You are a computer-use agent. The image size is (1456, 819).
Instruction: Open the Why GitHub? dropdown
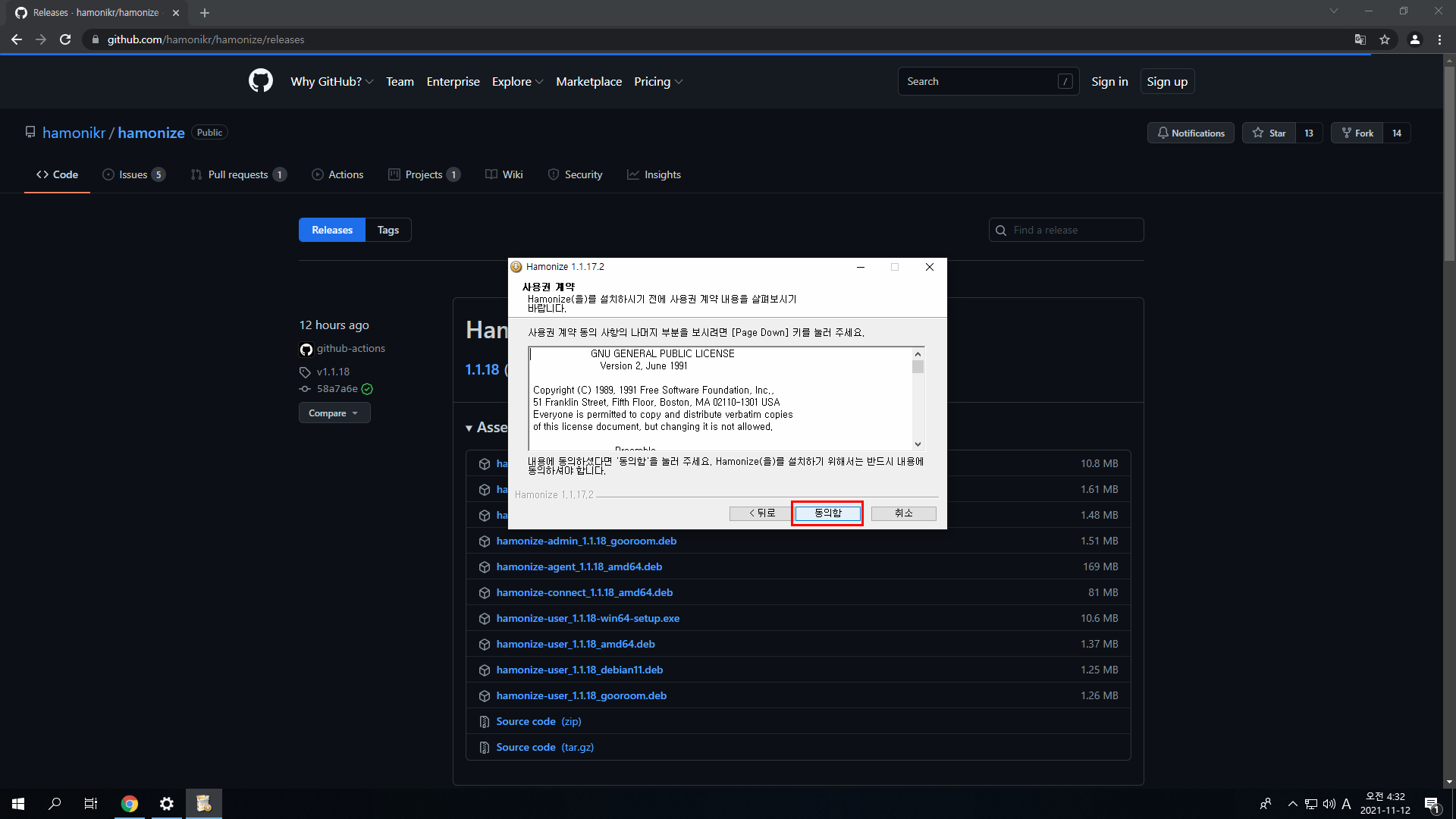(x=331, y=81)
